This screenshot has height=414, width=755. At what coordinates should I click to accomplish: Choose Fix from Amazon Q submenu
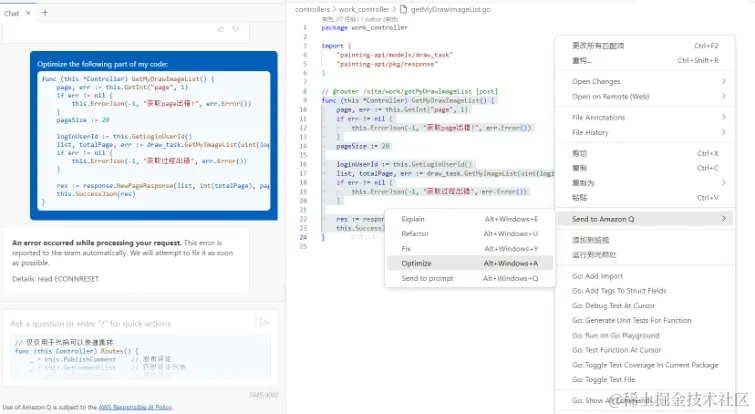pos(469,248)
